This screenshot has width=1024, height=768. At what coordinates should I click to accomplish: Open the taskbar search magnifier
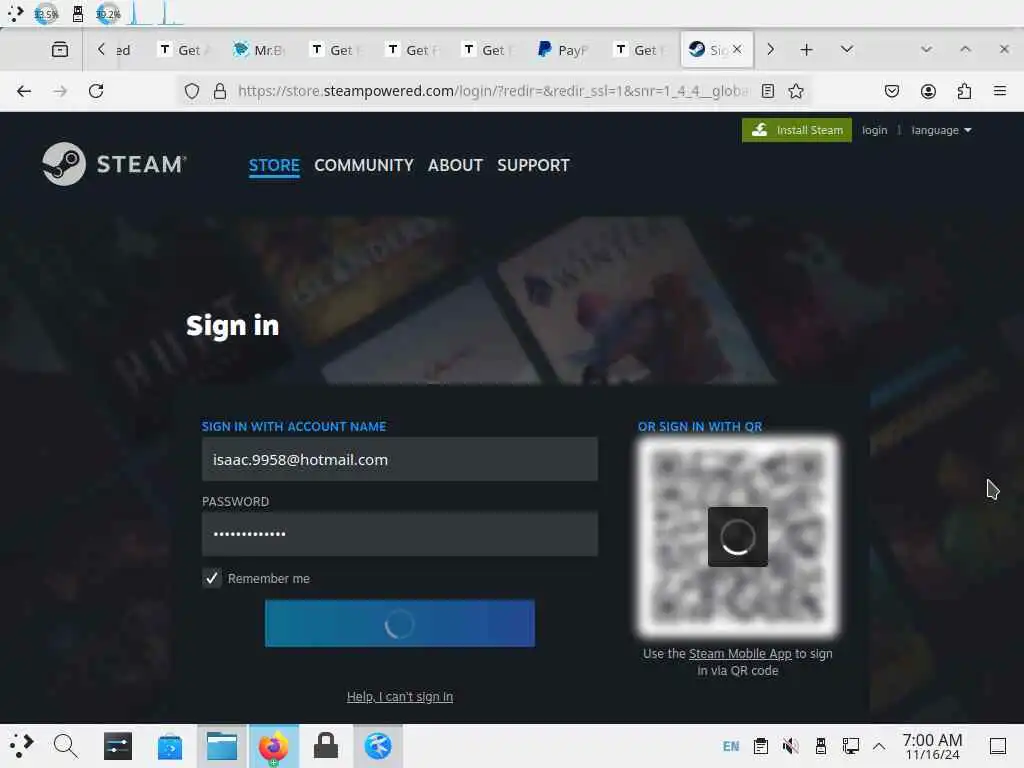(65, 746)
